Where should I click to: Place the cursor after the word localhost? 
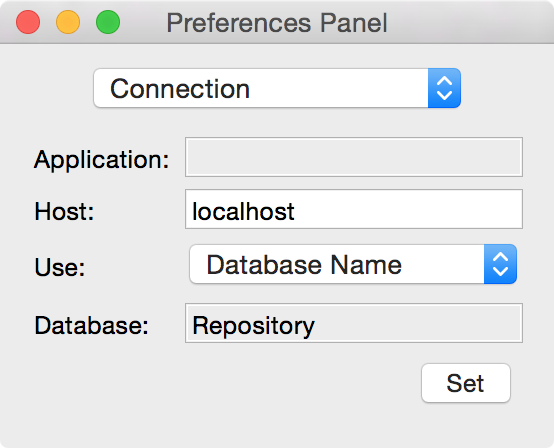click(x=295, y=211)
